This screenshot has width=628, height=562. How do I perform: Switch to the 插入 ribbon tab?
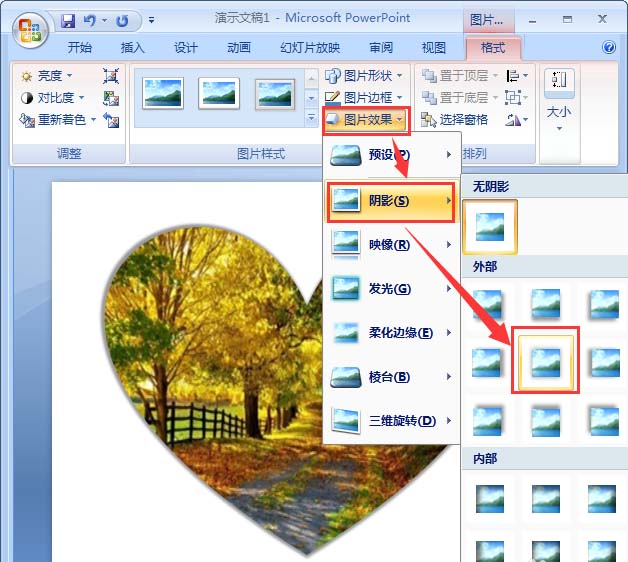132,48
